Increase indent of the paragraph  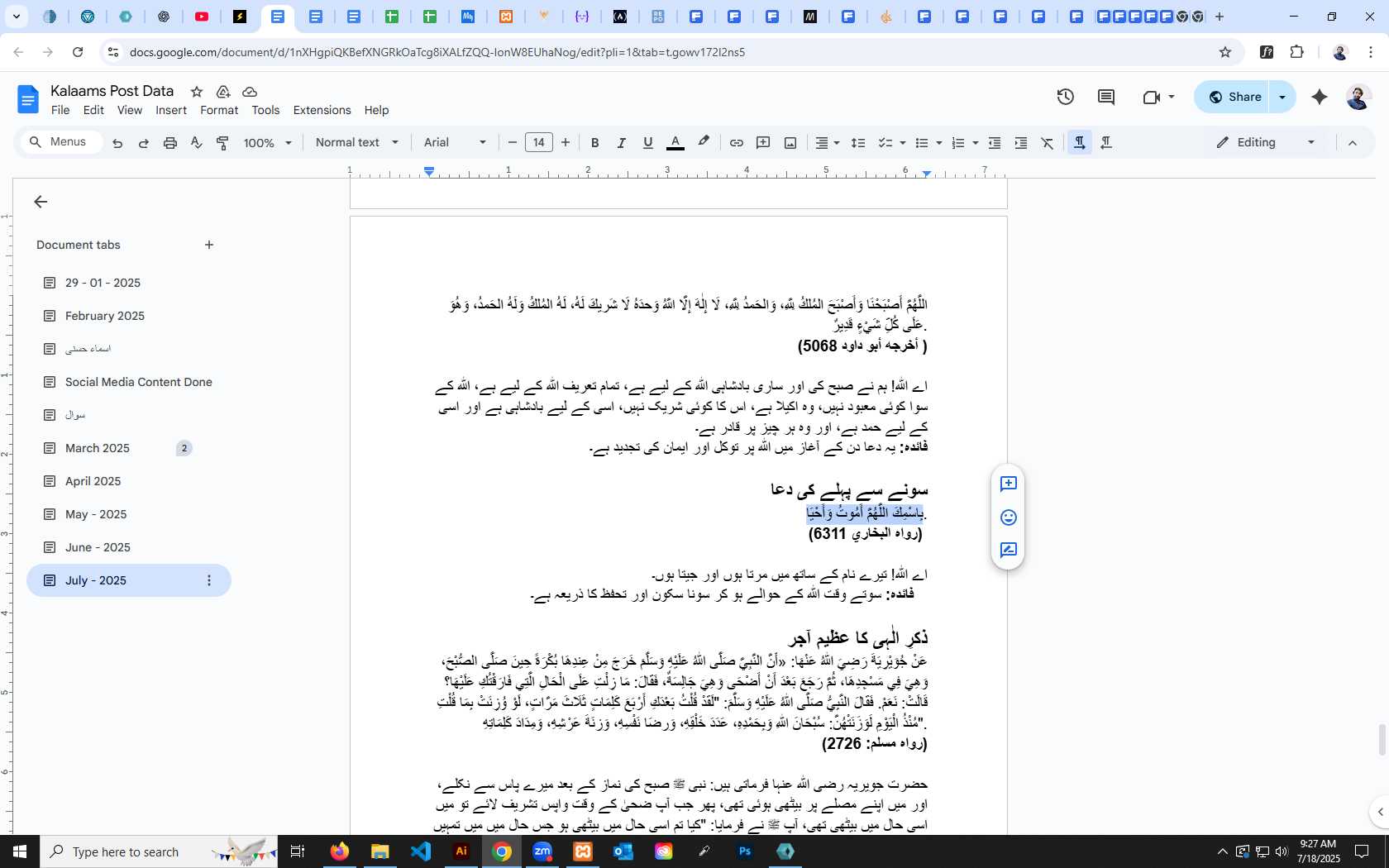(1021, 143)
